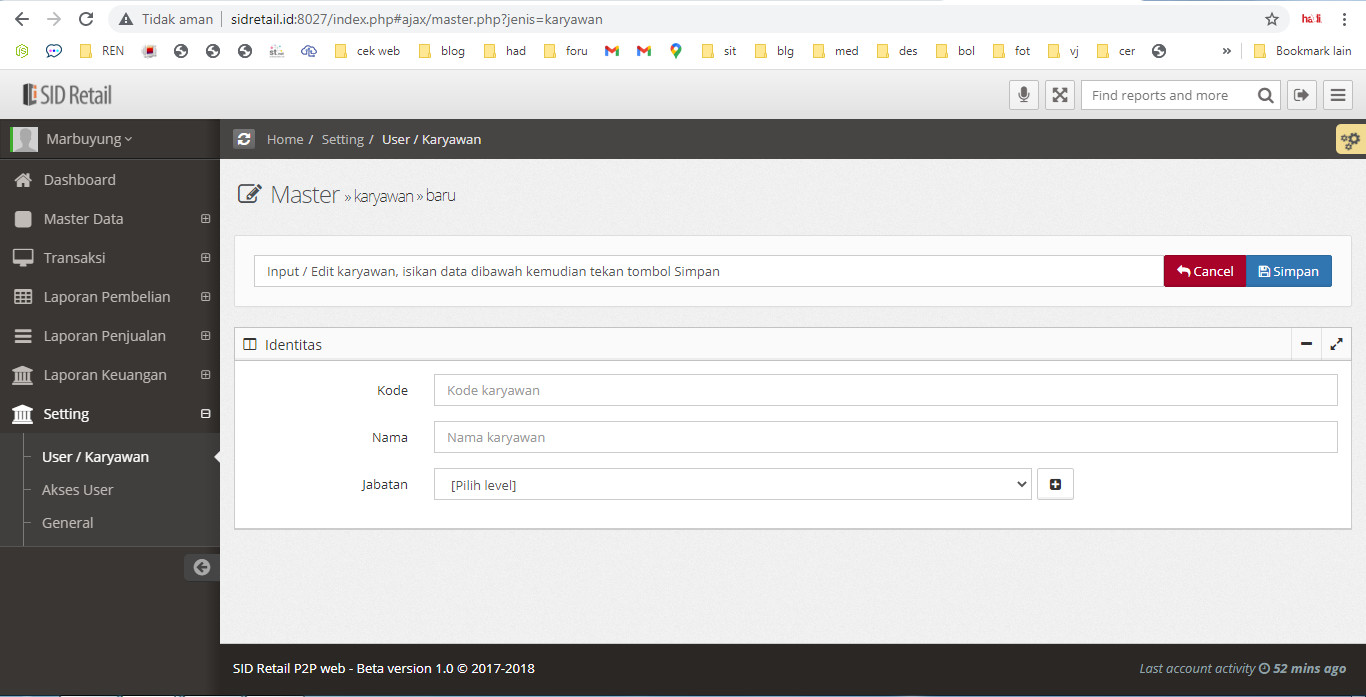Screen dimensions: 1366x697
Task: Collapse the sidebar with left arrow
Action: tap(202, 567)
